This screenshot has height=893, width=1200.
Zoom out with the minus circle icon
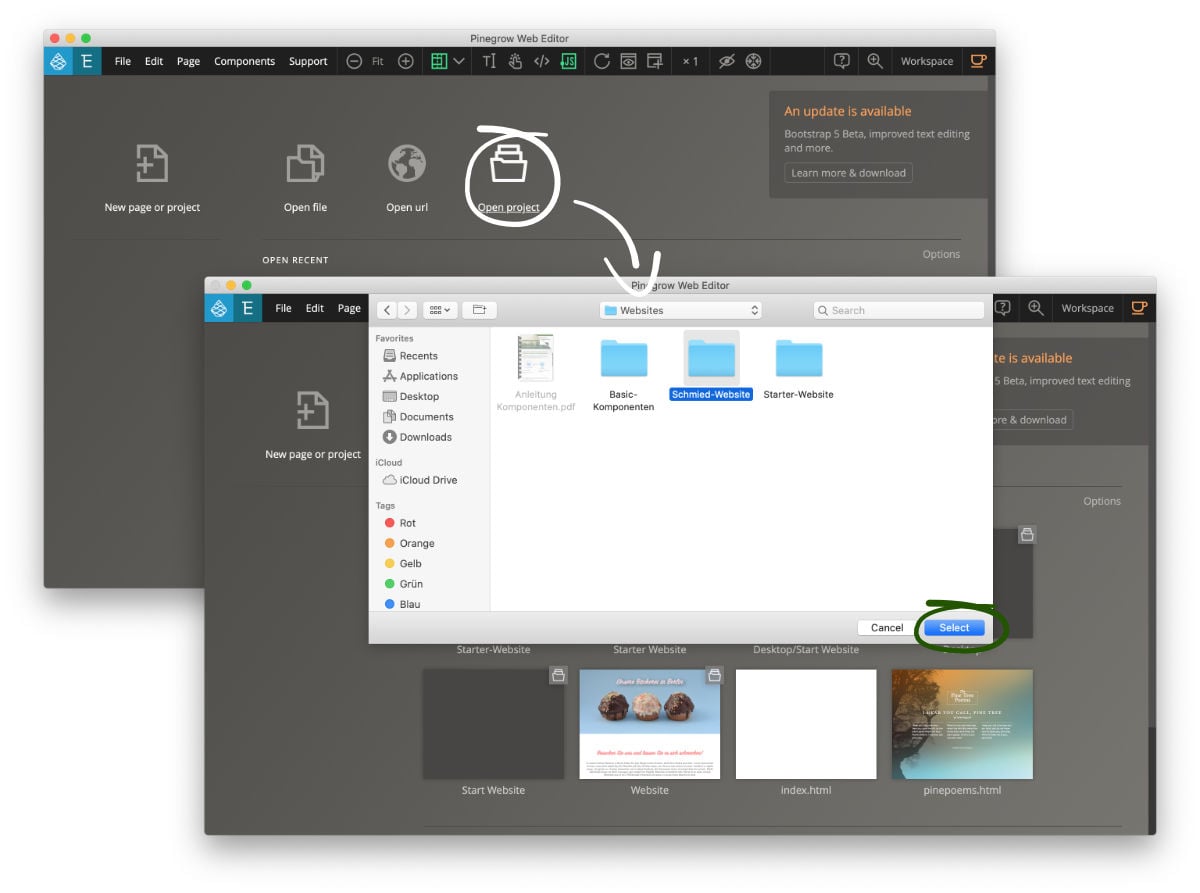point(354,61)
